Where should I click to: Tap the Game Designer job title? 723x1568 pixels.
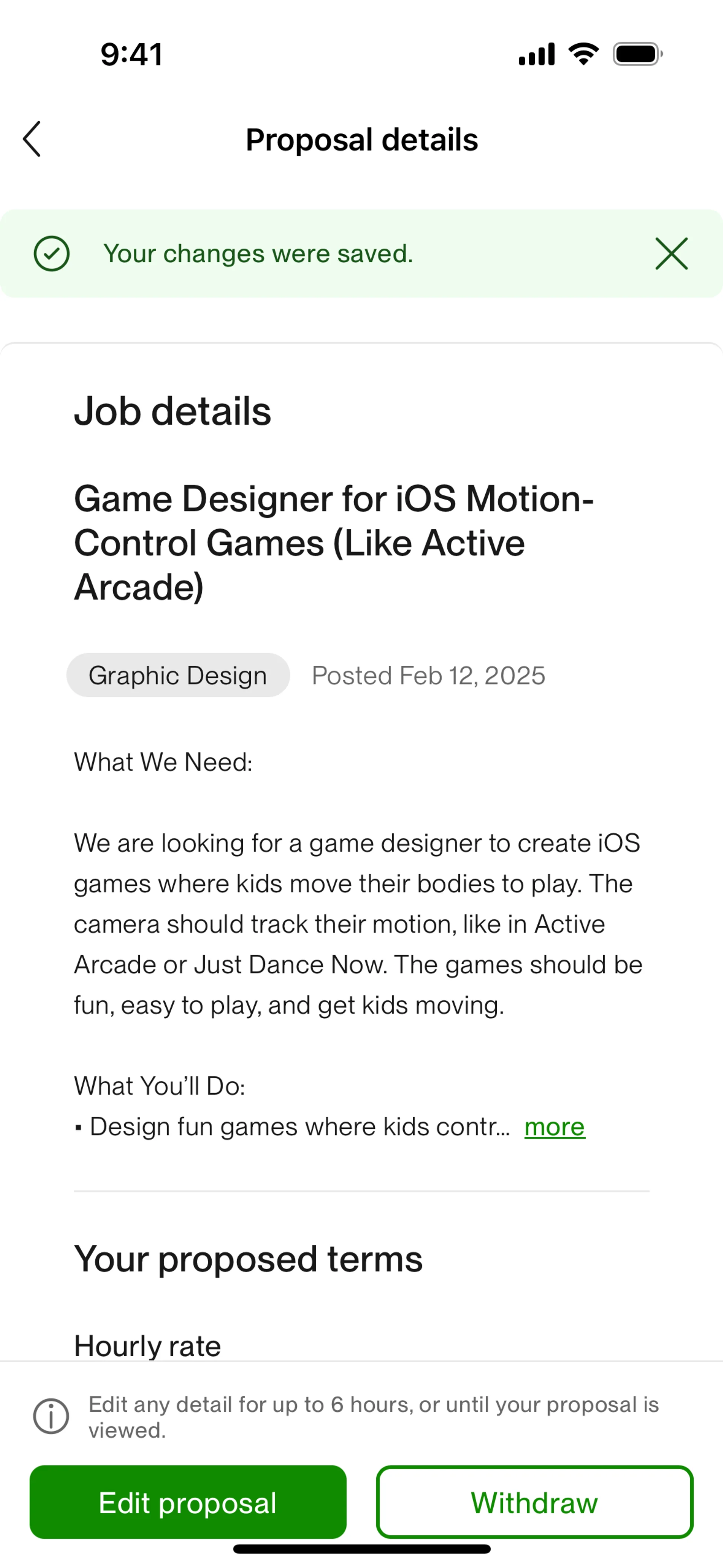(x=334, y=543)
